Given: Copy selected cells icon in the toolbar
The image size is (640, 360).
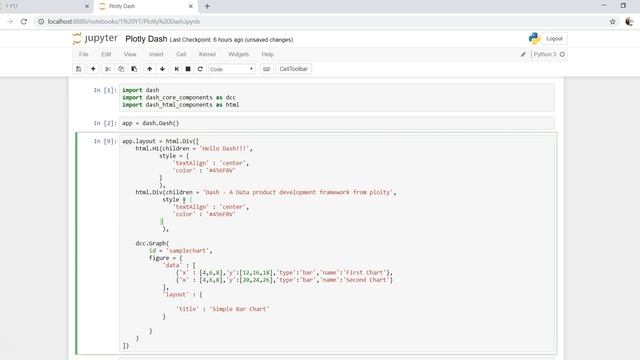Looking at the screenshot, I should pyautogui.click(x=121, y=69).
